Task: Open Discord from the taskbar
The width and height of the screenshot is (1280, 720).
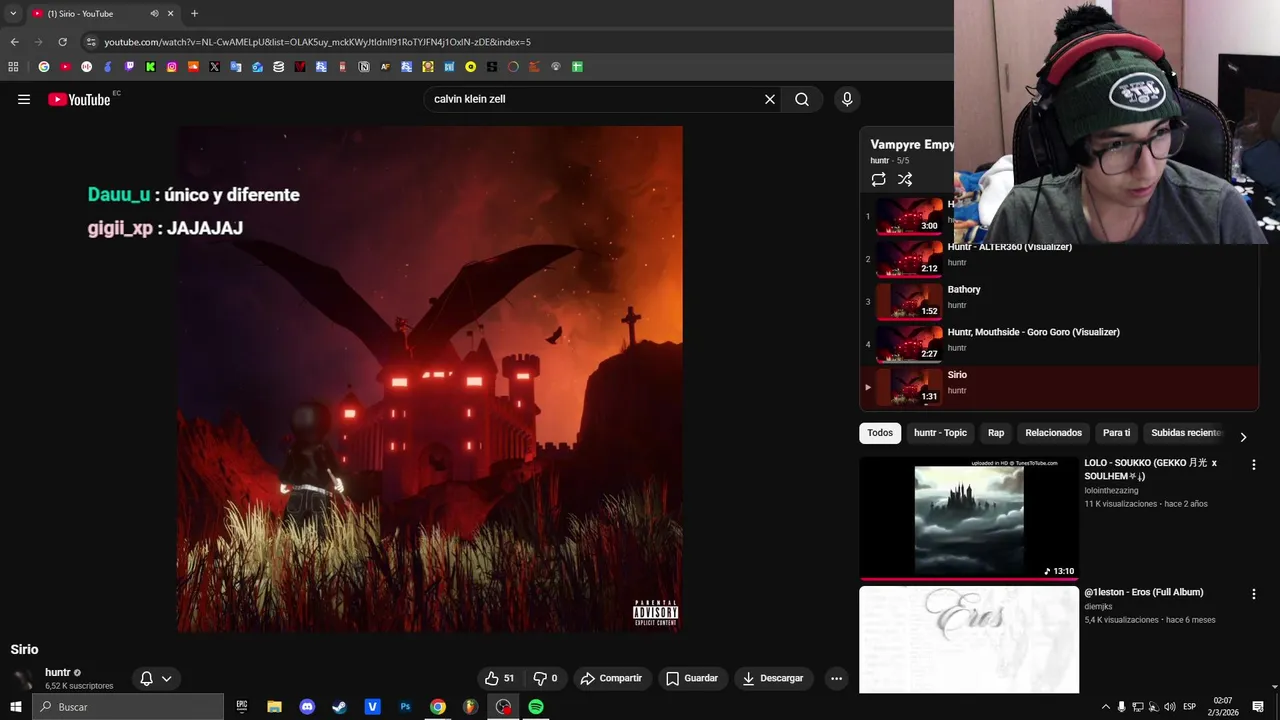Action: (x=307, y=707)
